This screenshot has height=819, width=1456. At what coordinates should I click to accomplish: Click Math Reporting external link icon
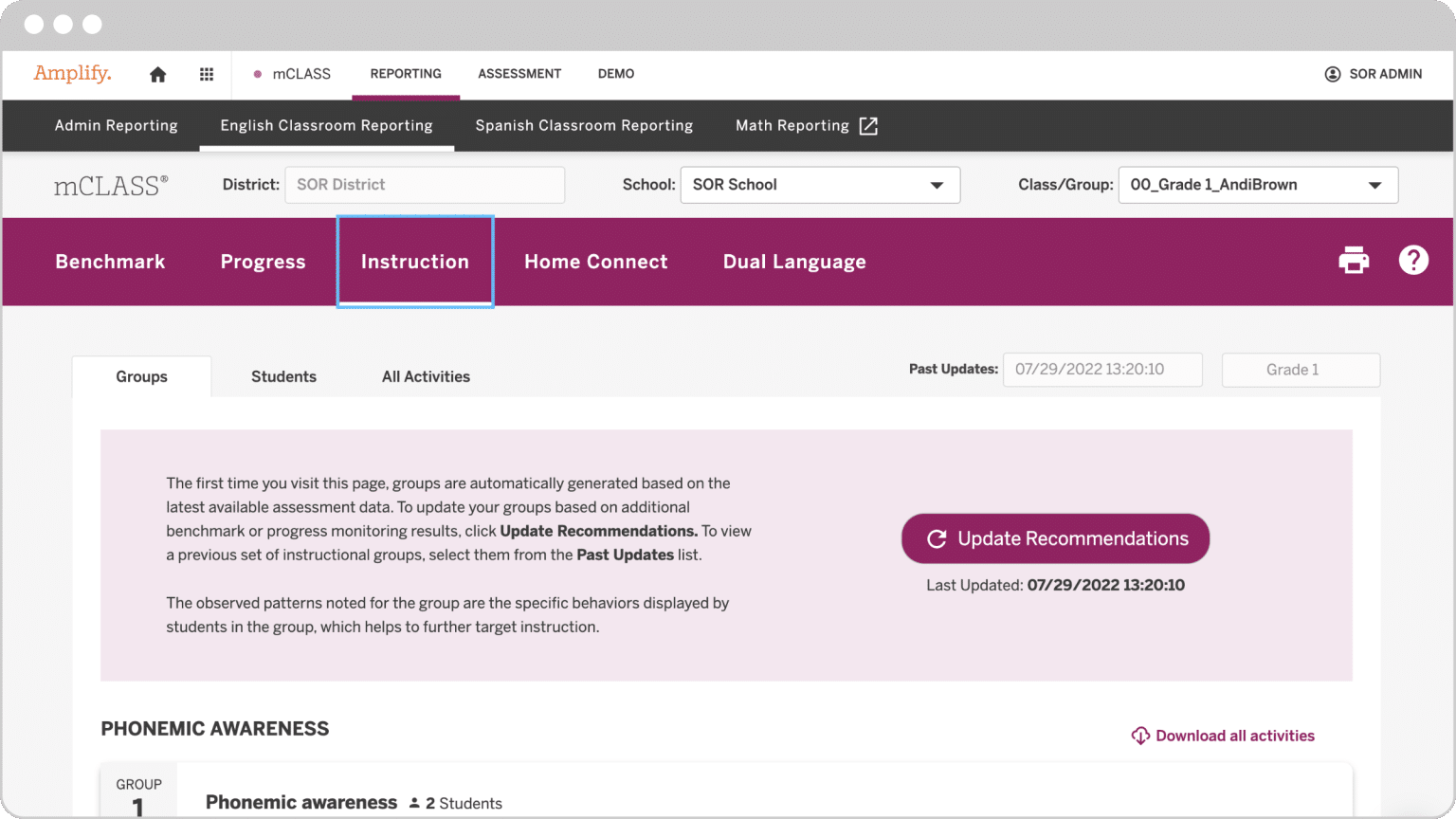pyautogui.click(x=868, y=126)
